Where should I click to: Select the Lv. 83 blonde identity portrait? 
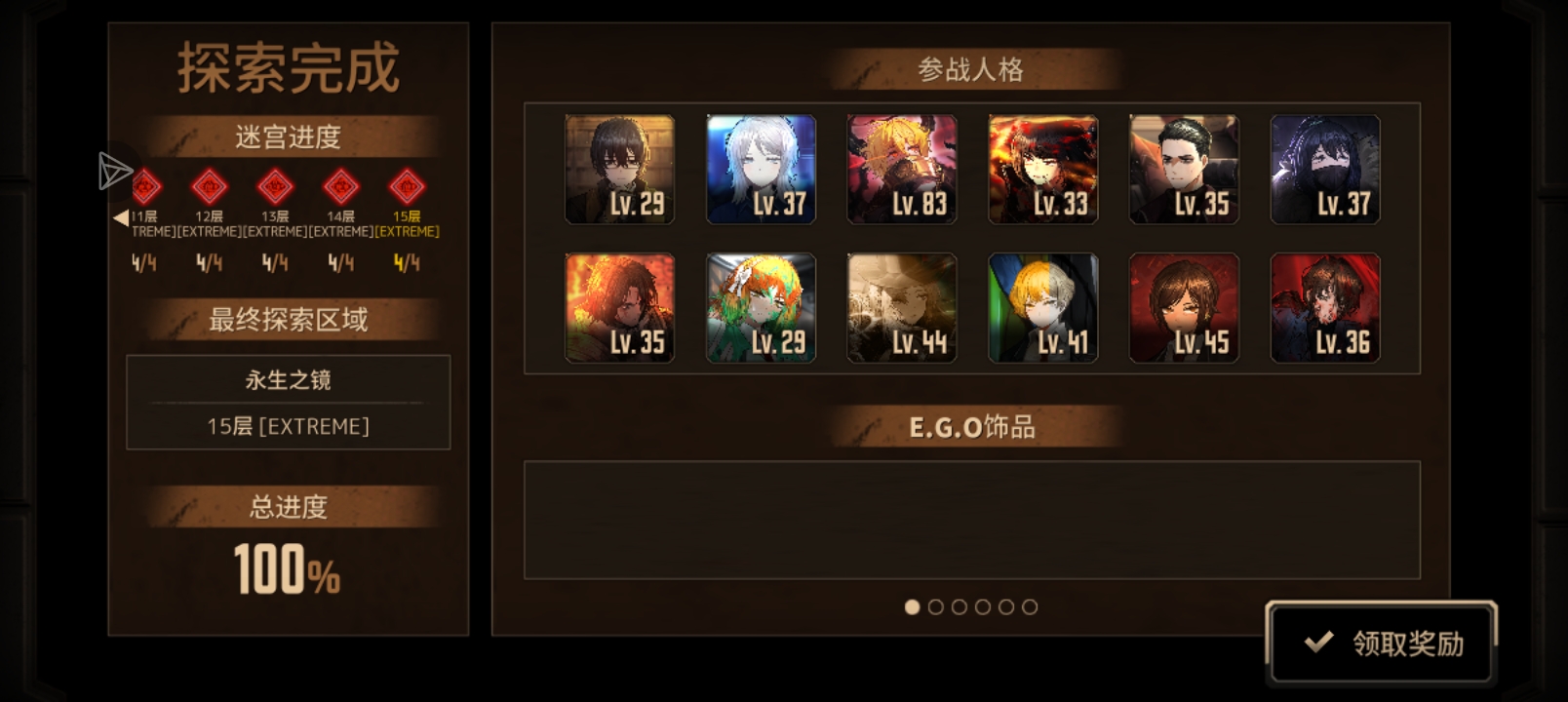(902, 170)
